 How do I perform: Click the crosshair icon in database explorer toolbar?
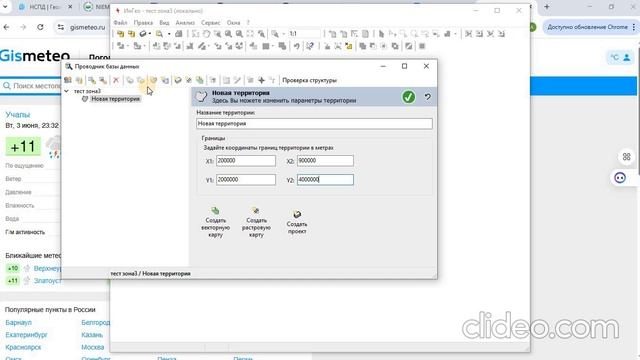pyautogui.click(x=261, y=80)
